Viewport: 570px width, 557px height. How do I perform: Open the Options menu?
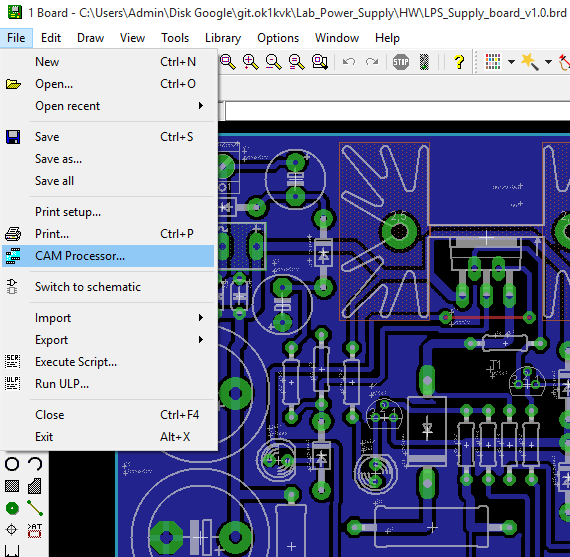click(278, 38)
